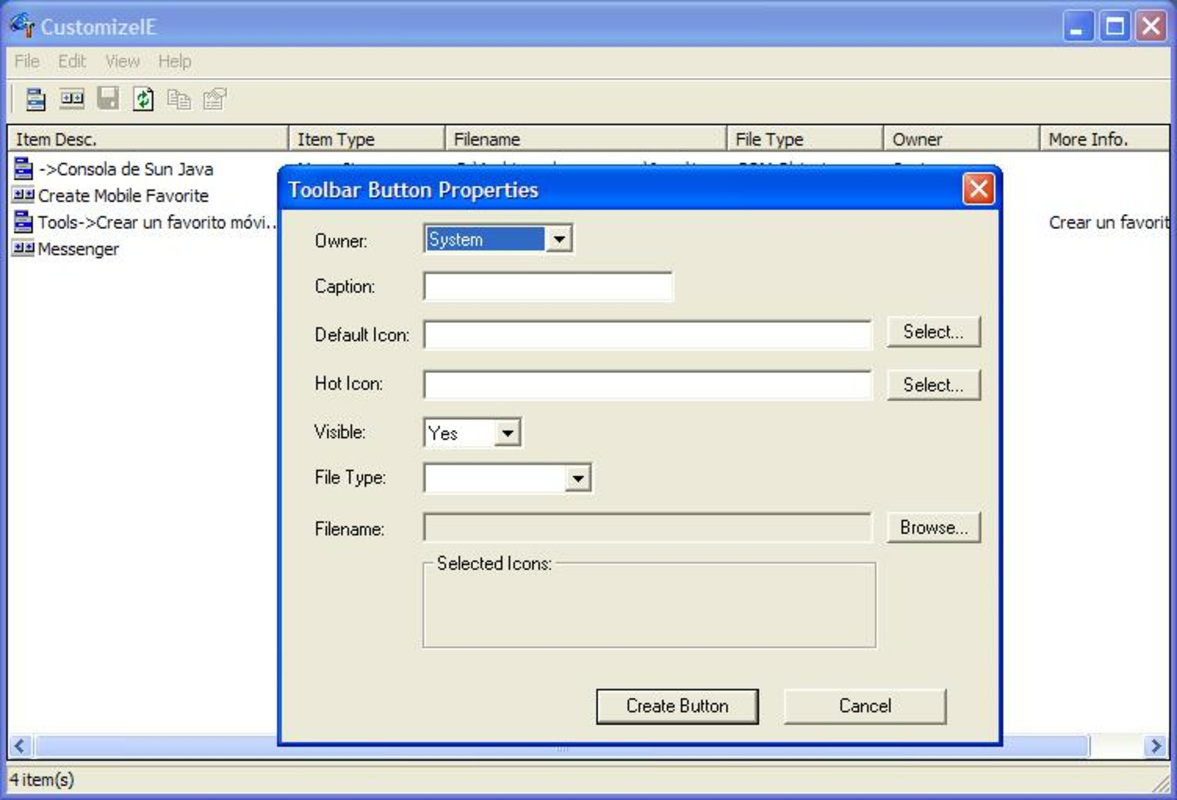Screen dimensions: 1177x800
Task: Open the View menu
Action: click(x=122, y=61)
